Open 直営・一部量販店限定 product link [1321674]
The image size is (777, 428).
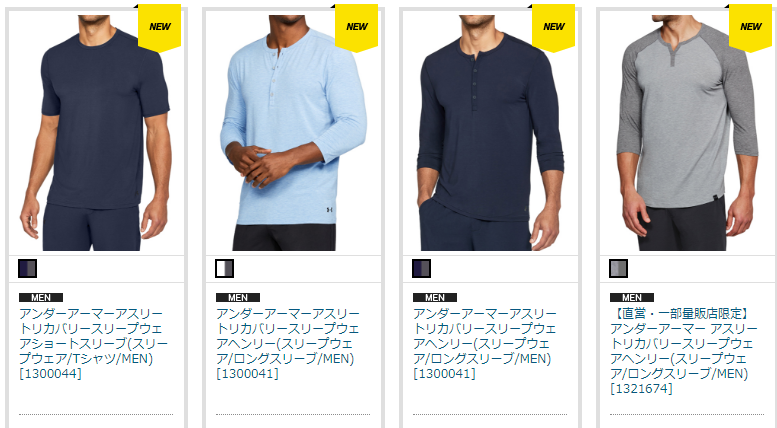684,351
